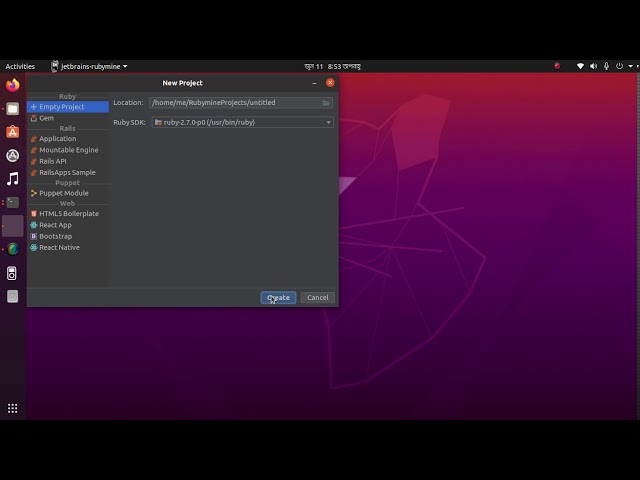Open Rhythmbox music player from the dock

[13, 179]
